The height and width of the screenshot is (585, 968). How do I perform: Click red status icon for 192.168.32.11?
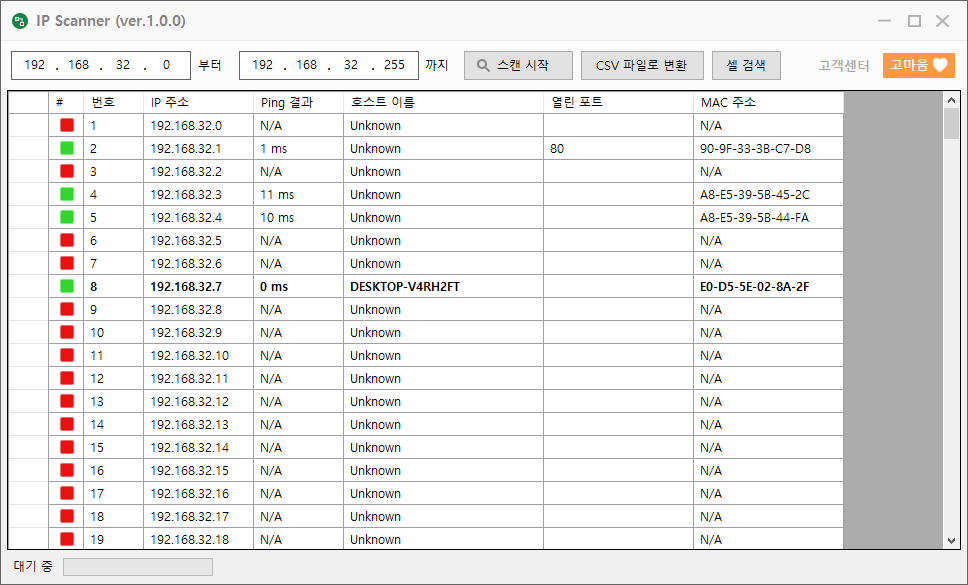point(67,378)
